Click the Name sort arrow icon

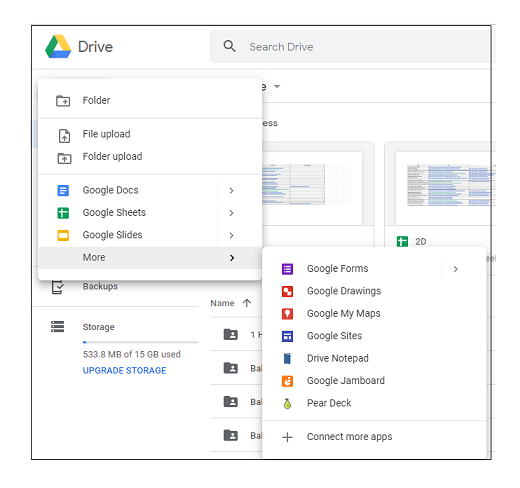247,303
